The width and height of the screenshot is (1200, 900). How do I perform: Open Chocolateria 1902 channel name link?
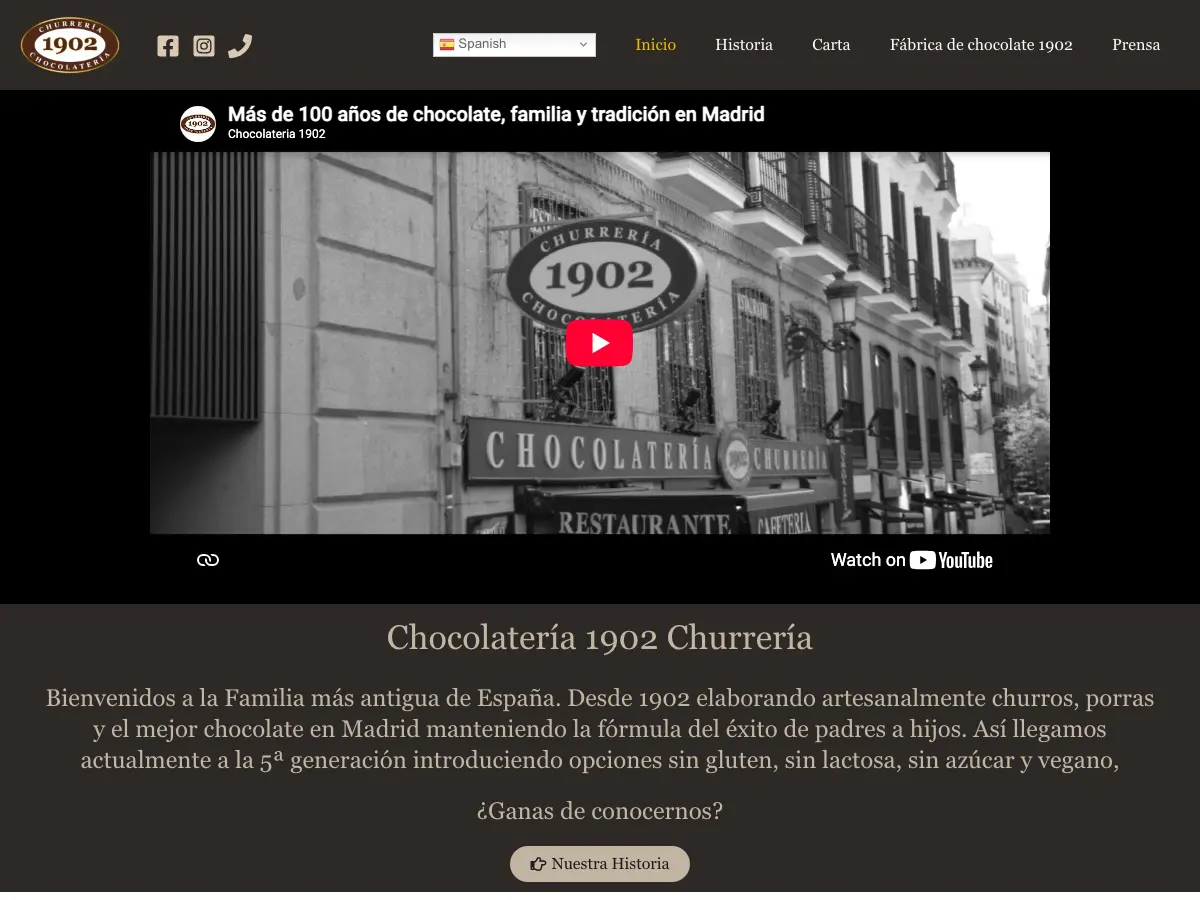click(x=276, y=134)
